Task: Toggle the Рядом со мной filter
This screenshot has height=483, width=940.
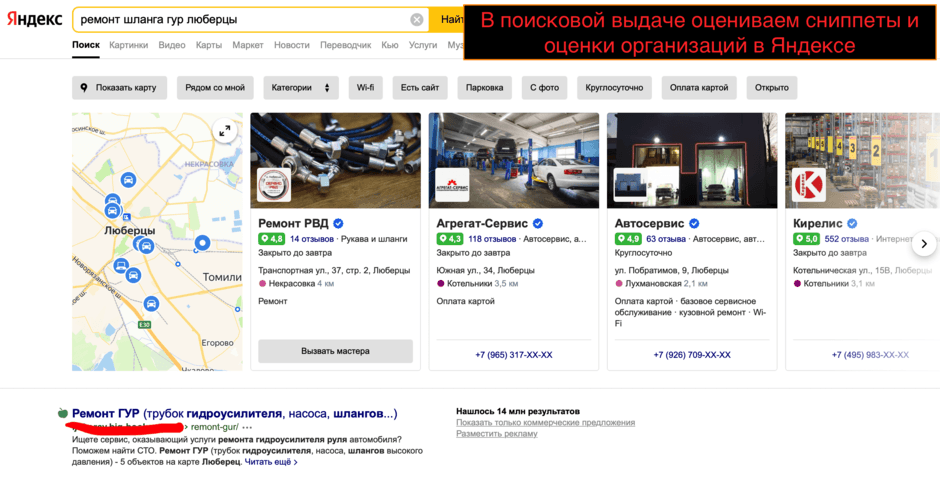Action: coord(215,87)
